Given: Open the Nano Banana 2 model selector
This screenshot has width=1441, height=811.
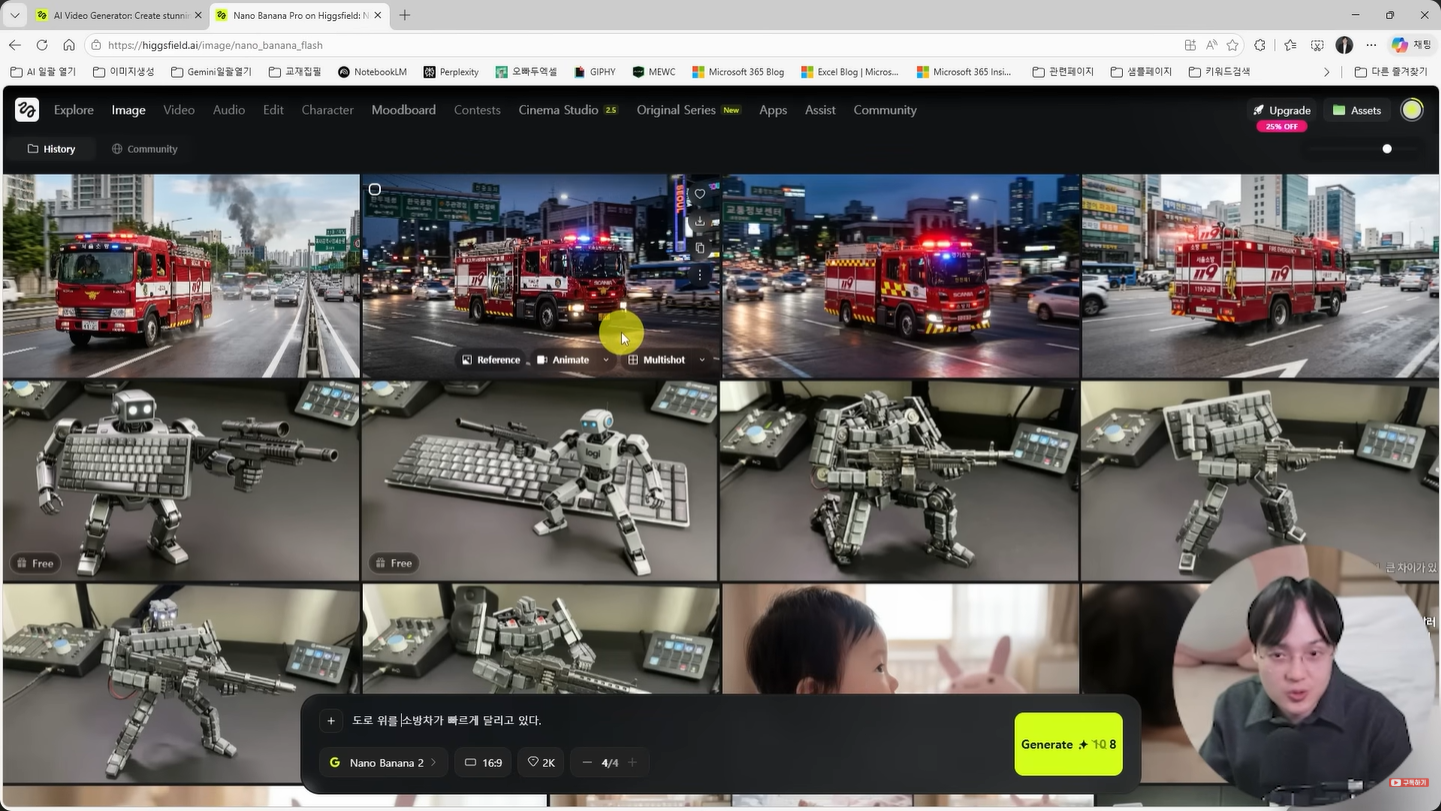Looking at the screenshot, I should tap(383, 763).
